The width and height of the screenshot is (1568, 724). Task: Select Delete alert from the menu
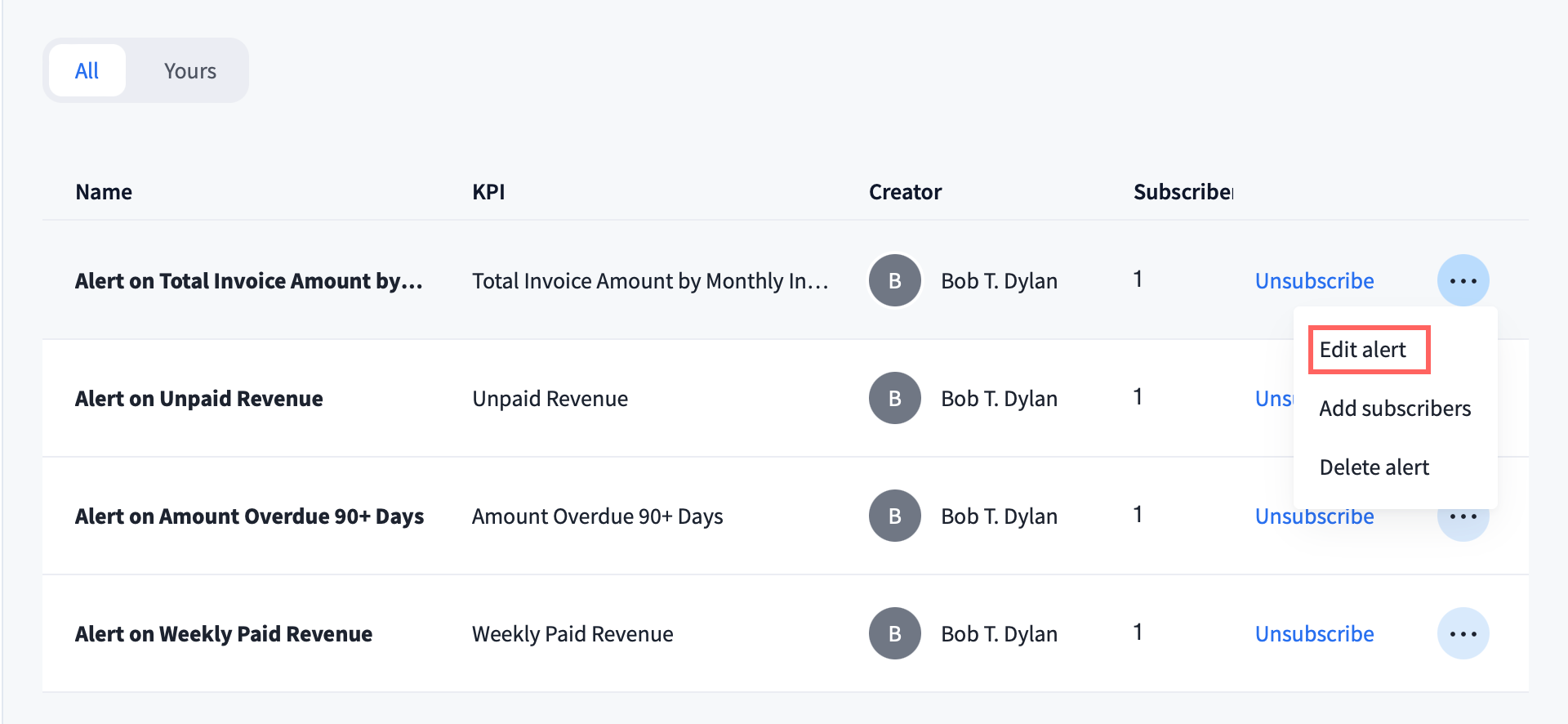point(1374,467)
